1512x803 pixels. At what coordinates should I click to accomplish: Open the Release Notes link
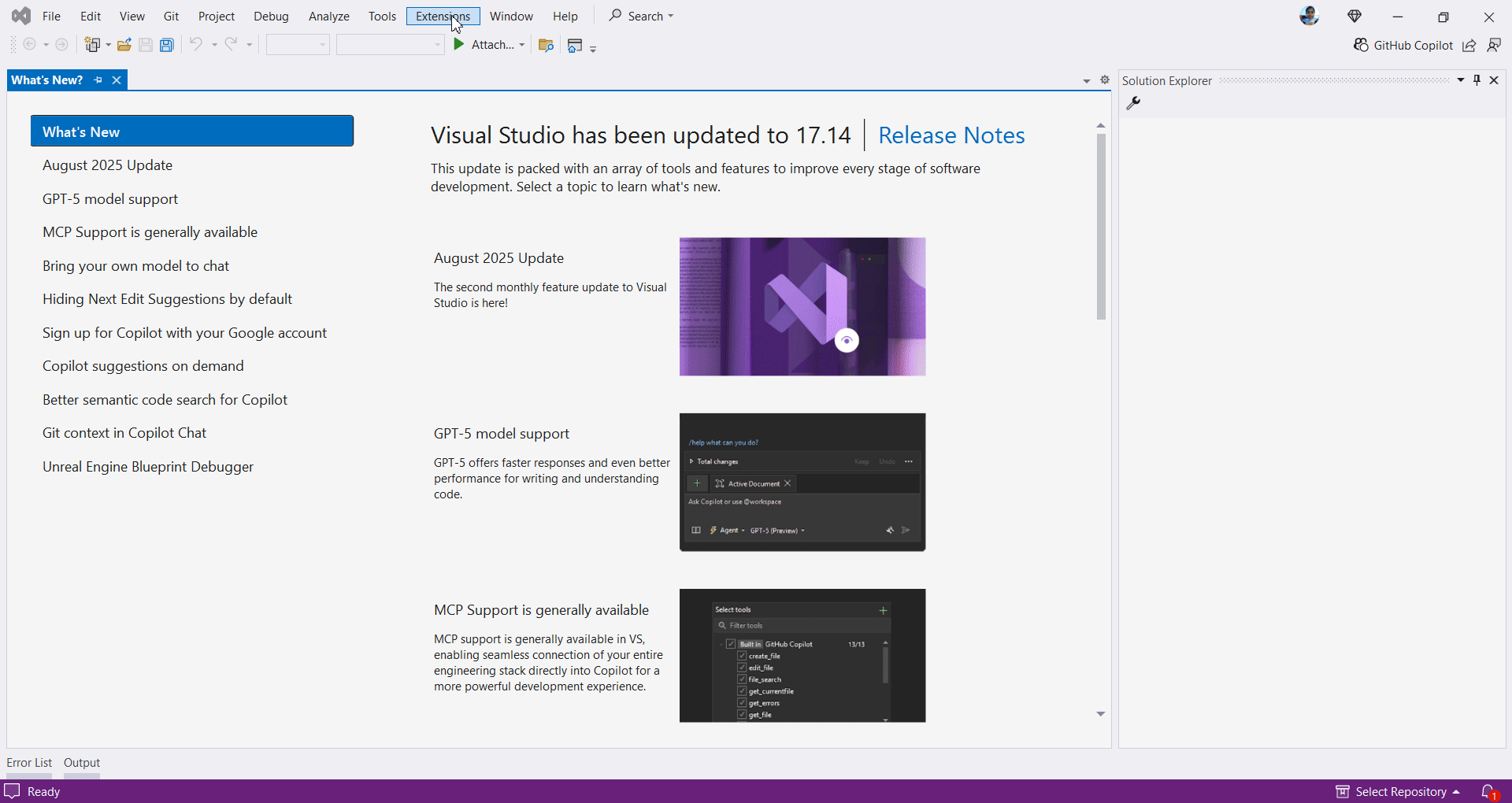coord(951,135)
